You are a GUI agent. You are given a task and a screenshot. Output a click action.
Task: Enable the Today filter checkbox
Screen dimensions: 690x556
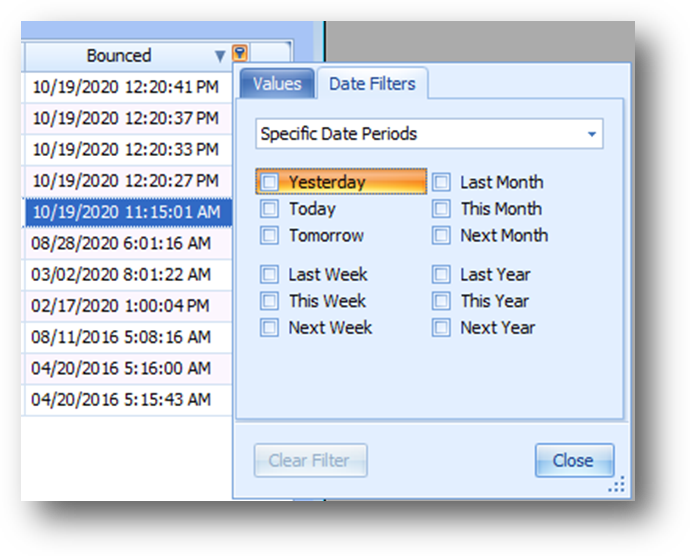click(269, 209)
